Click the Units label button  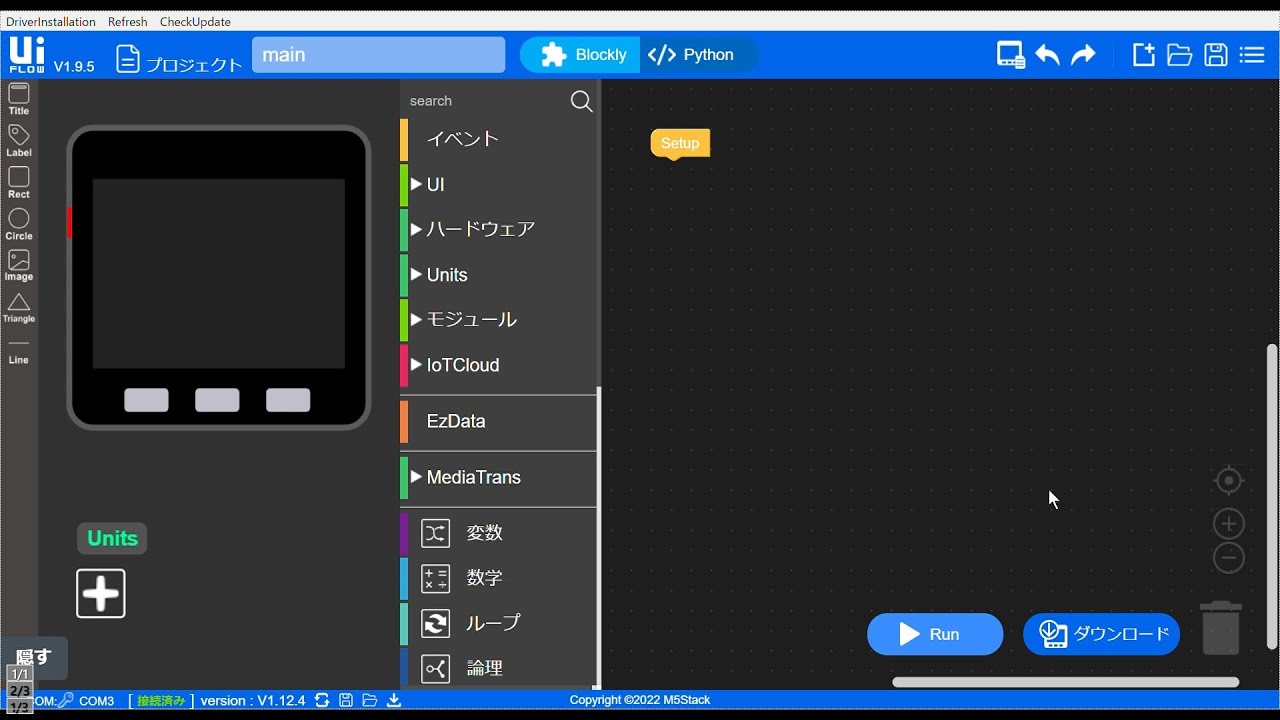112,539
